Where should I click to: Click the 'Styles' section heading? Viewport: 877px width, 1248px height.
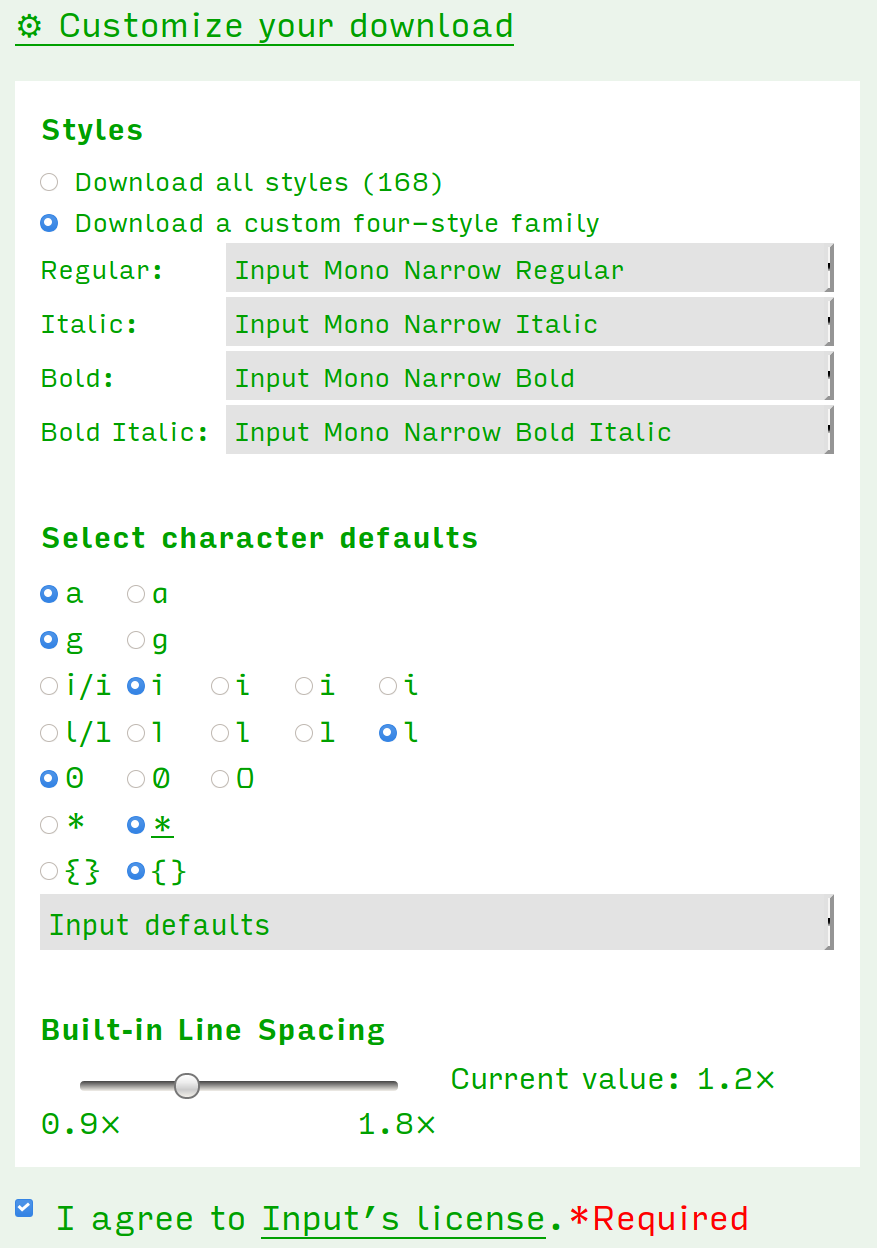pos(92,131)
